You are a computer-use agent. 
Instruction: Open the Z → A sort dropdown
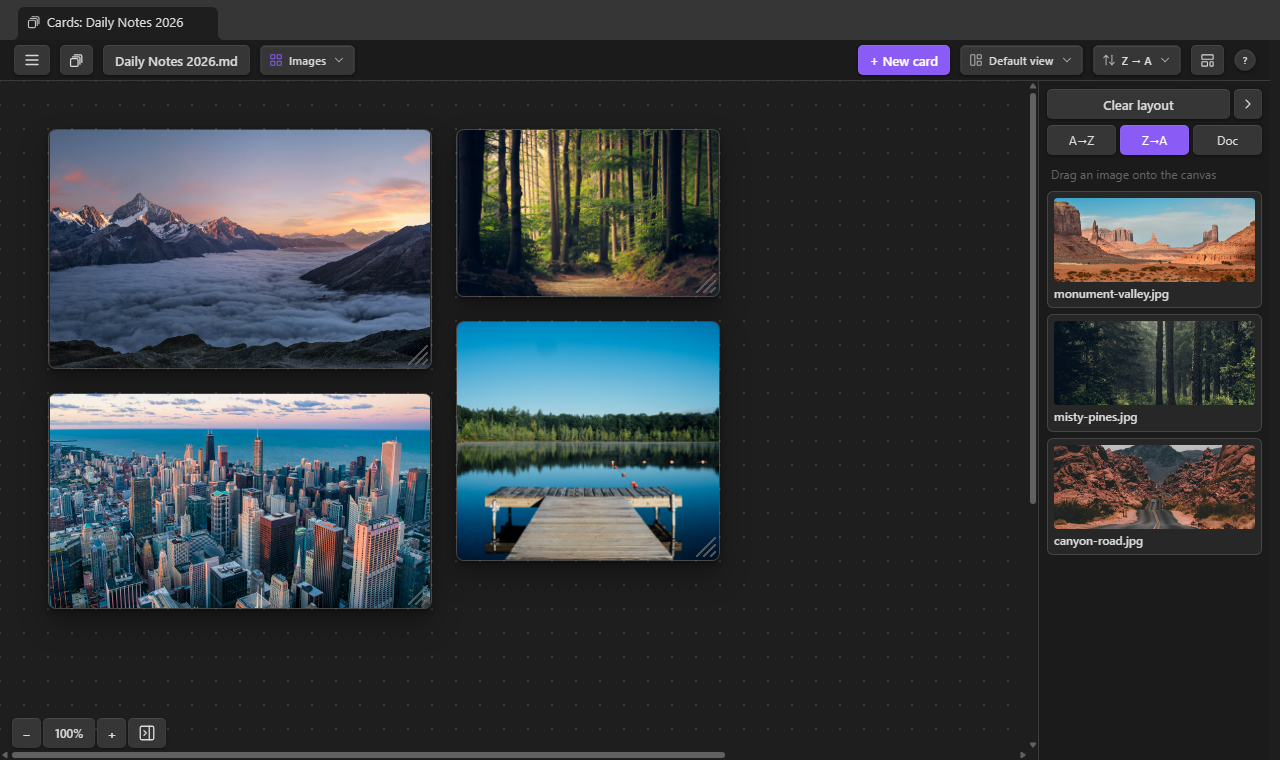1137,60
